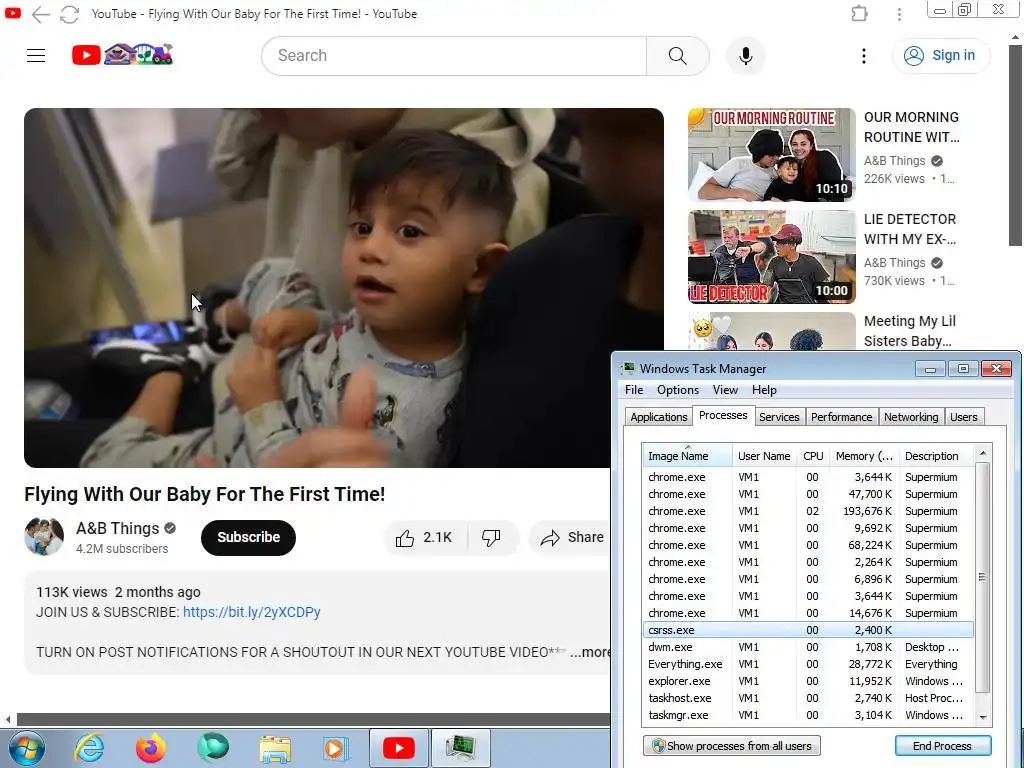Open browser extensions puzzle icon
This screenshot has height=768, width=1024.
tap(859, 14)
